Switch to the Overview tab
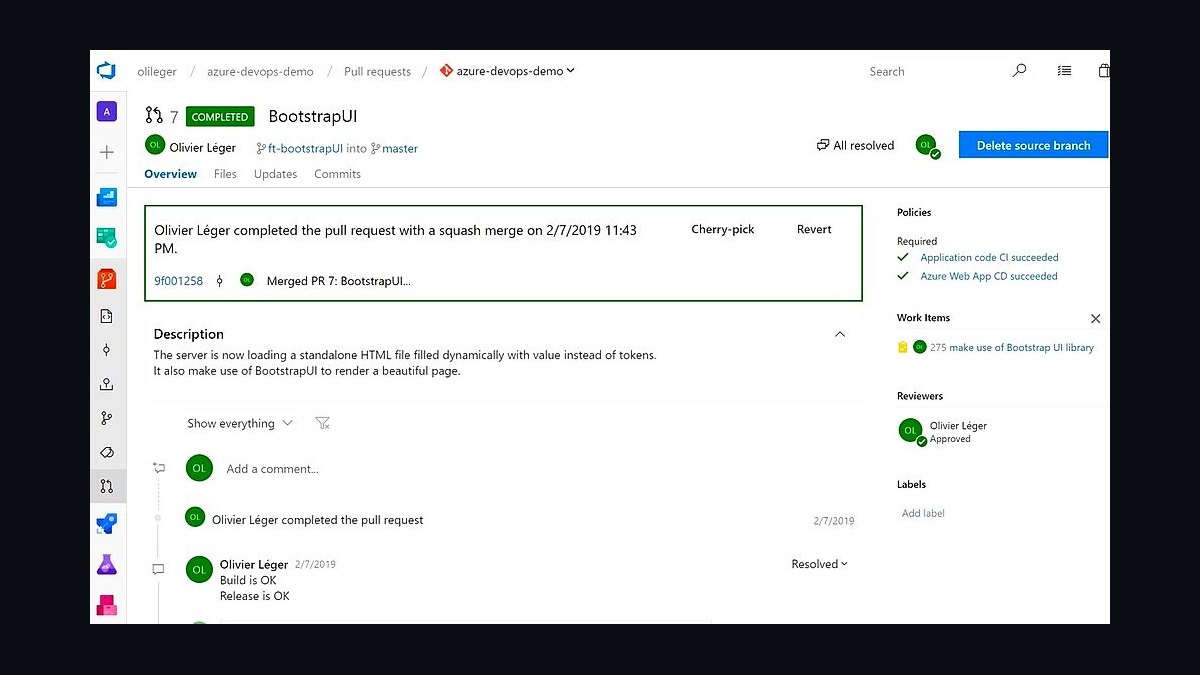This screenshot has width=1200, height=675. (170, 174)
